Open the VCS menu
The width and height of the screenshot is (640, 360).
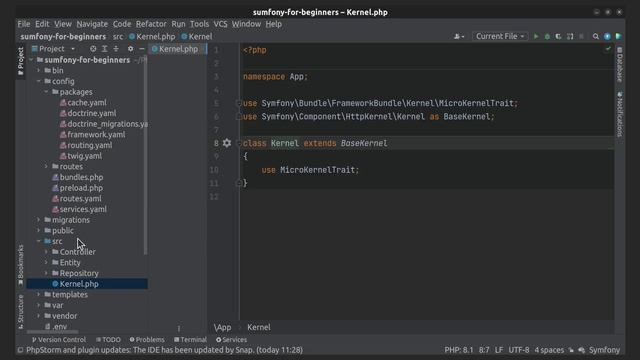[x=220, y=24]
